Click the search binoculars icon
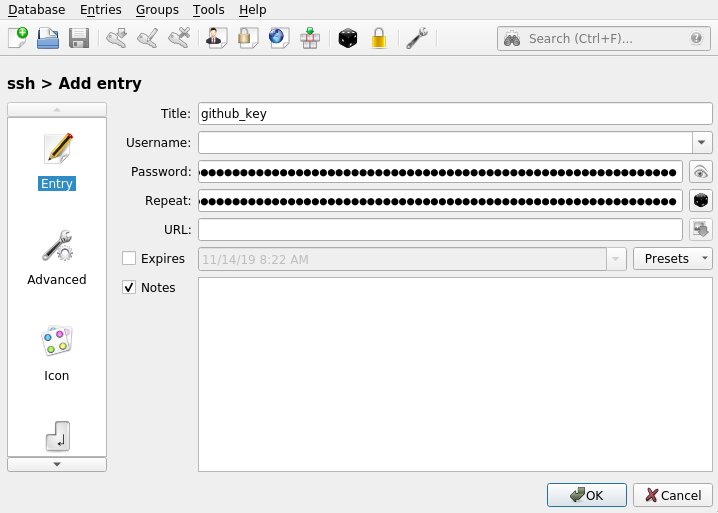The image size is (718, 513). [x=512, y=39]
